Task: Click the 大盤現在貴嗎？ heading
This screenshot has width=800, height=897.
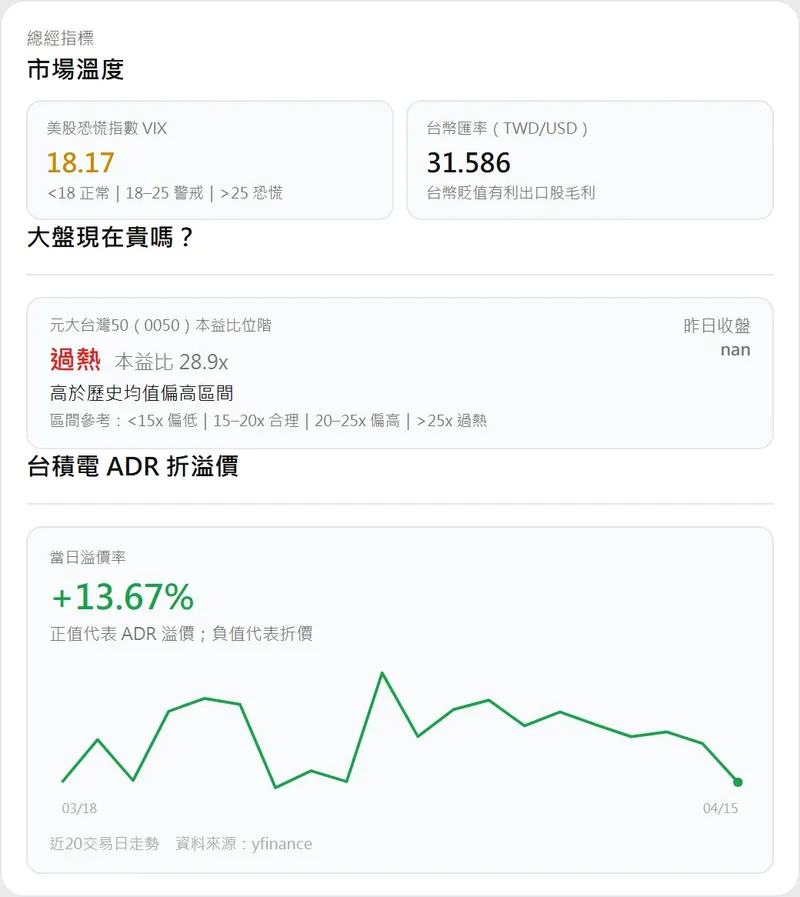Action: (x=110, y=239)
